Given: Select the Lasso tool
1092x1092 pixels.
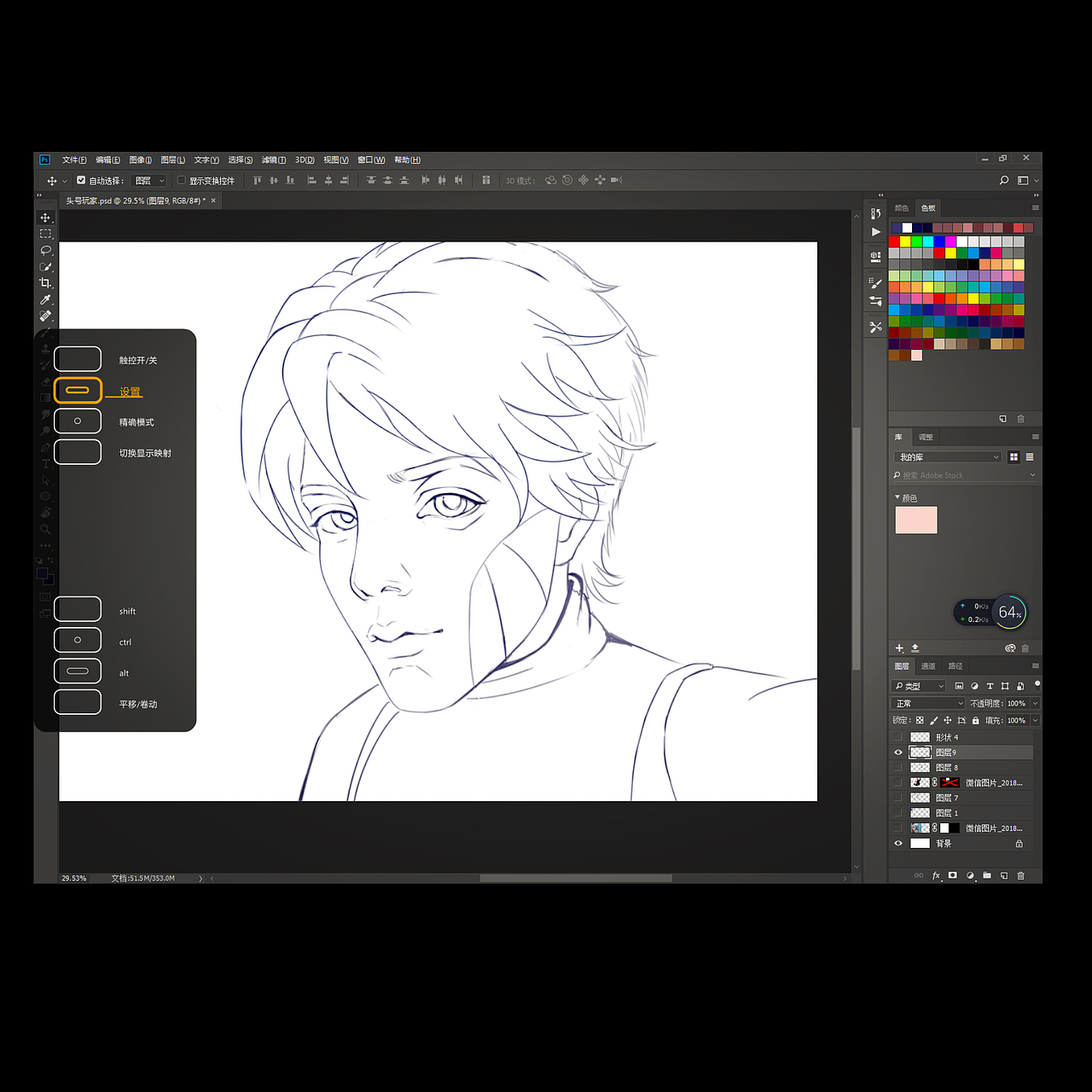Looking at the screenshot, I should pyautogui.click(x=45, y=250).
